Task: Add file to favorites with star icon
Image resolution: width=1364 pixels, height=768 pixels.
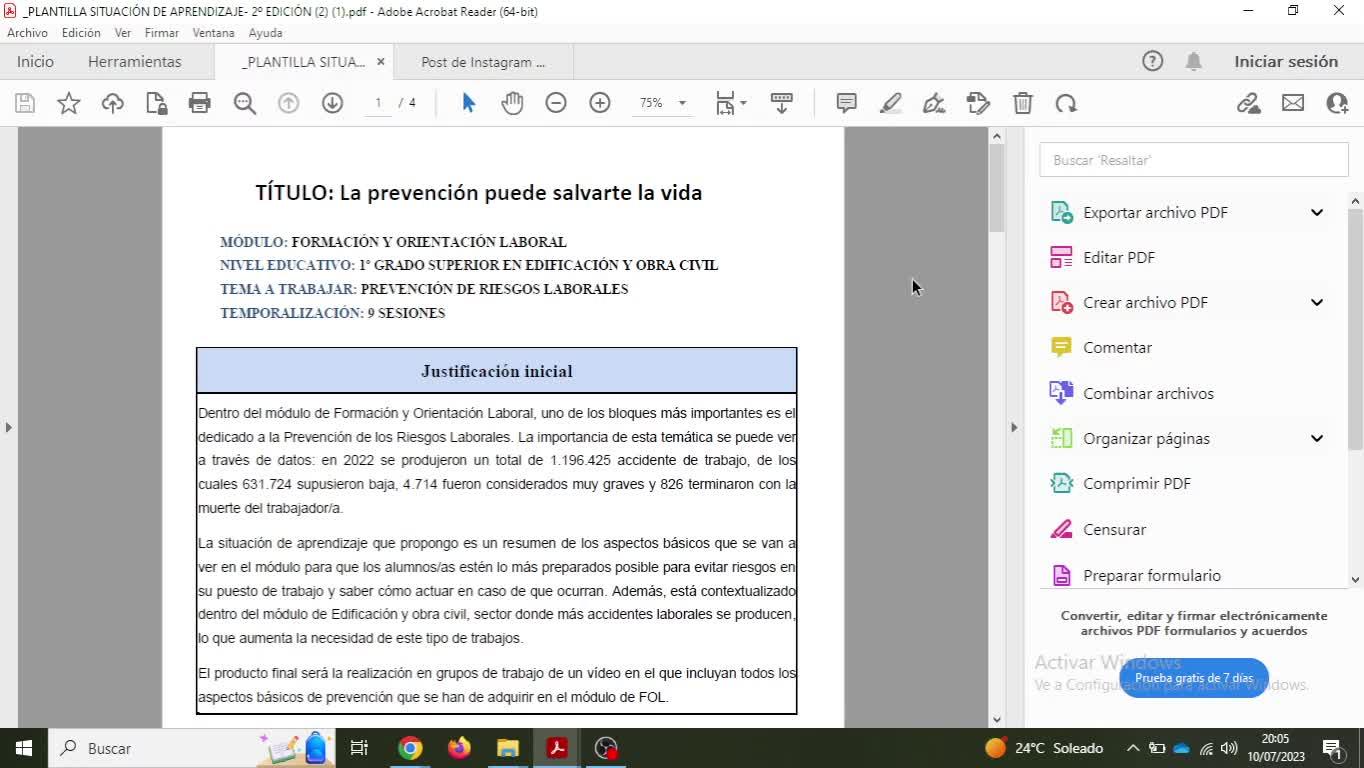Action: click(68, 103)
